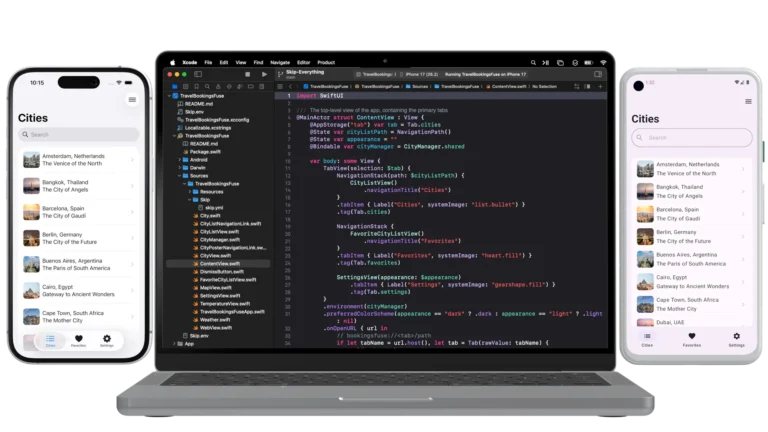Open the Find navigator magnifier icon
768x432 pixels.
pyautogui.click(x=207, y=86)
